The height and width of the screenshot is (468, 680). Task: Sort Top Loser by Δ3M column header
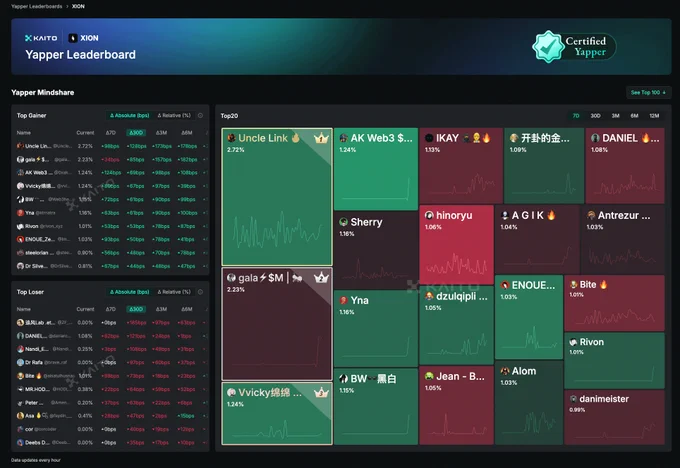coord(161,309)
